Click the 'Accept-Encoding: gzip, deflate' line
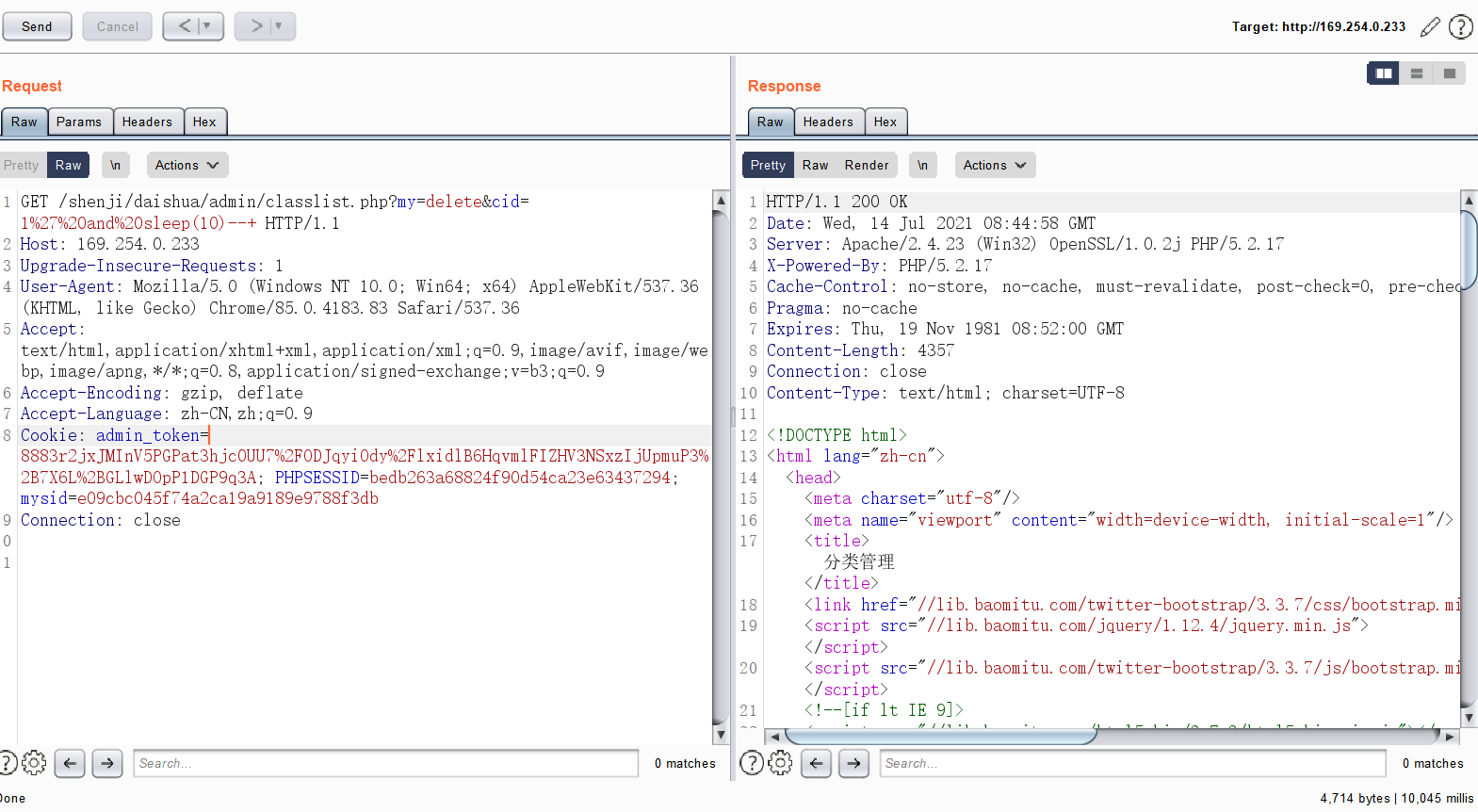This screenshot has height=812, width=1478. [162, 393]
